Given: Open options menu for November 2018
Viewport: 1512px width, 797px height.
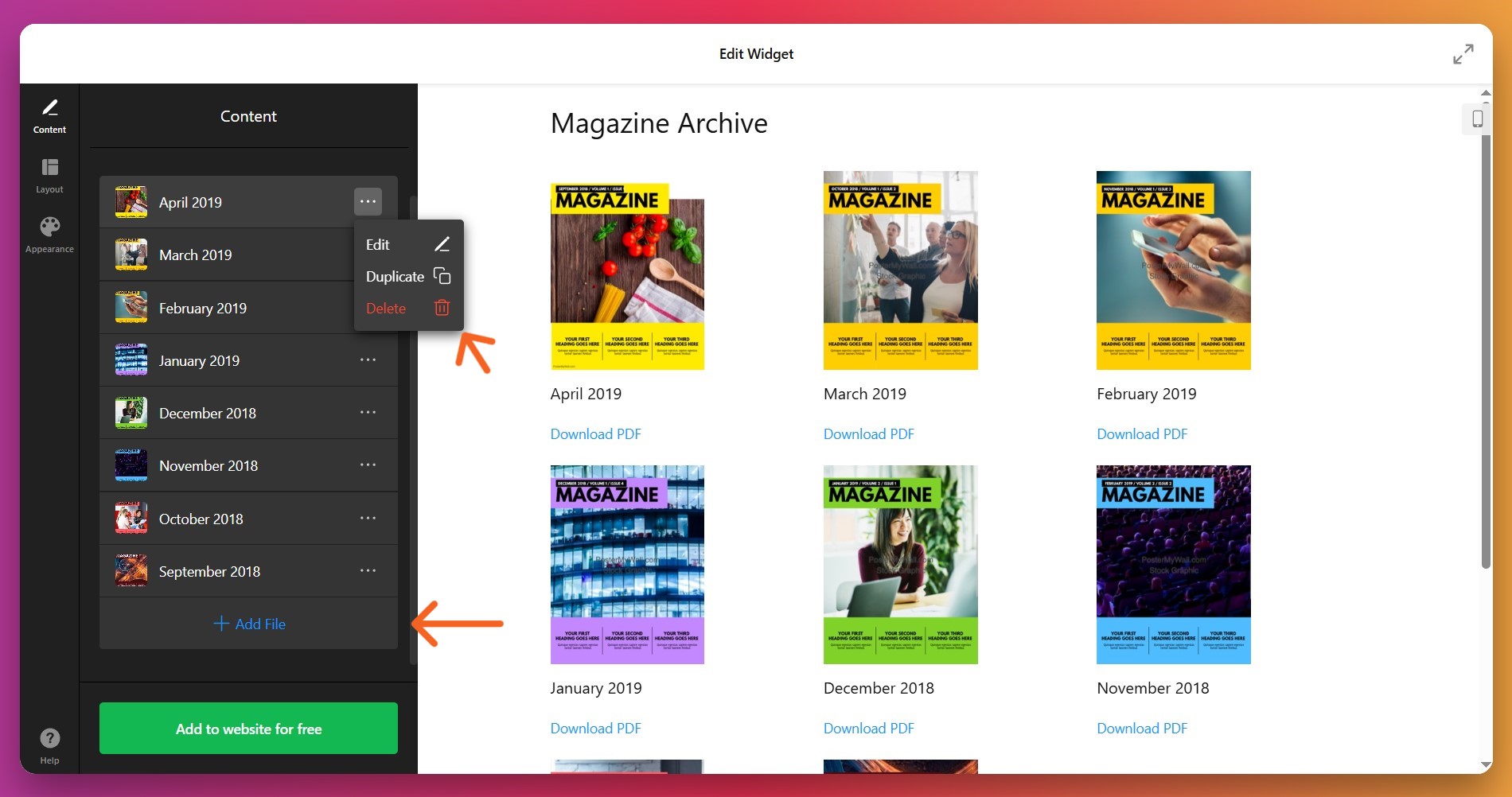Looking at the screenshot, I should 368,465.
